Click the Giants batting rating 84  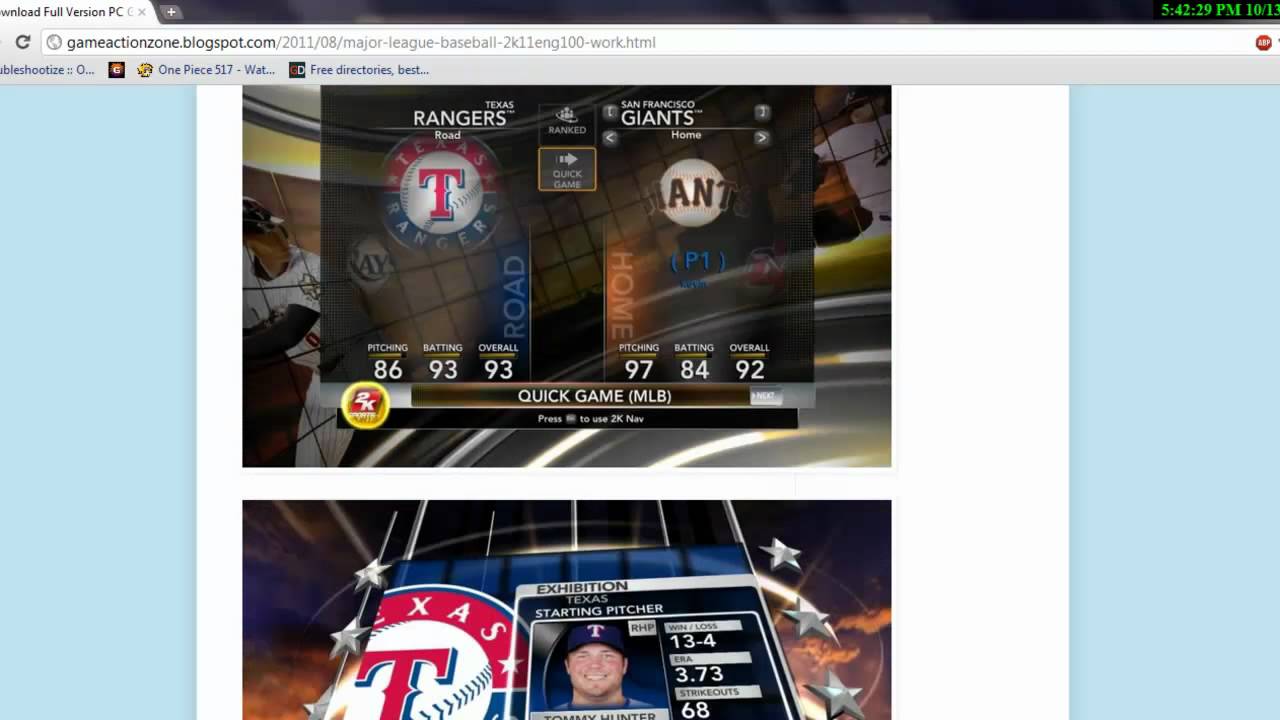pos(694,369)
